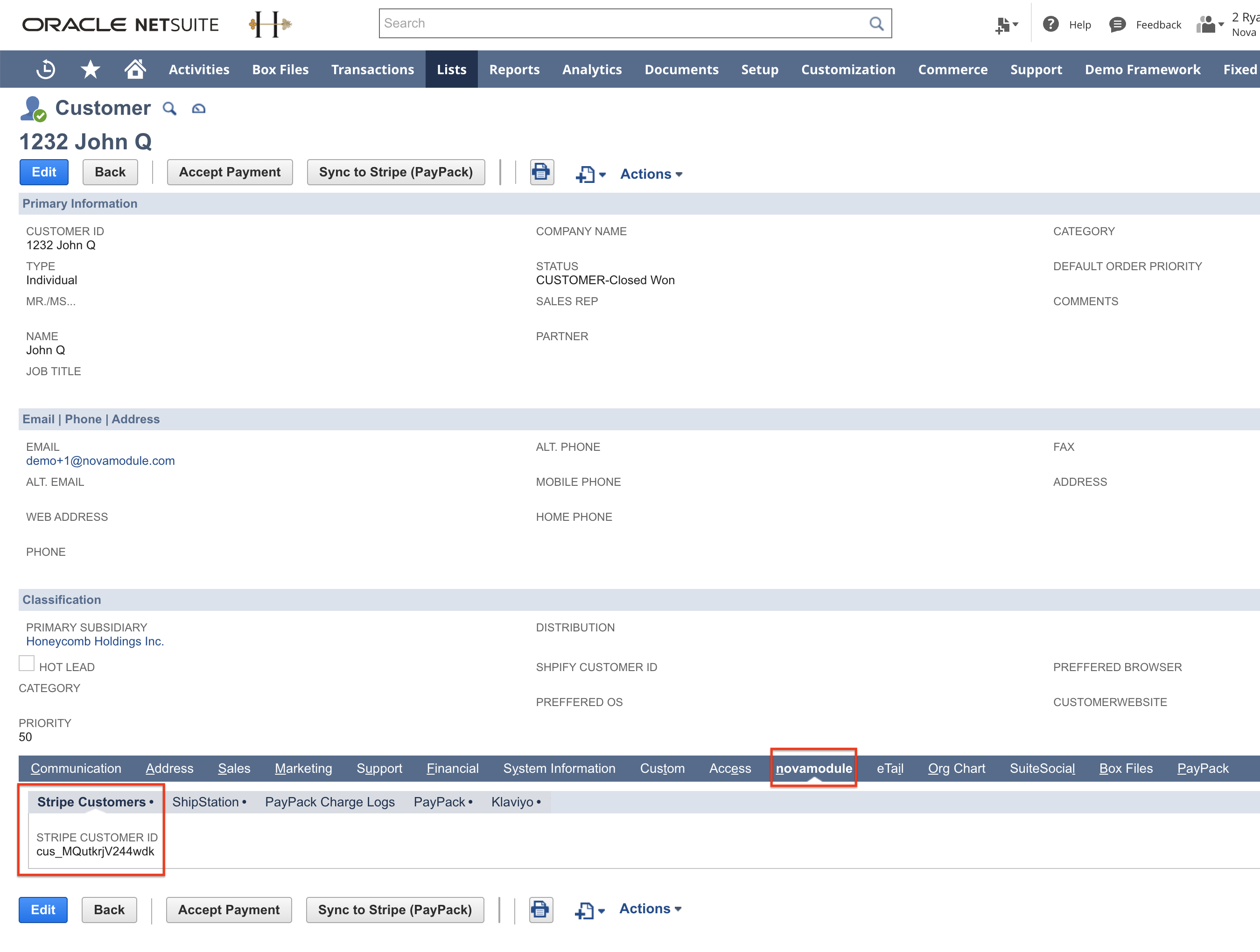The image size is (1260, 952).
Task: Open the Transactions menu
Action: coord(372,70)
